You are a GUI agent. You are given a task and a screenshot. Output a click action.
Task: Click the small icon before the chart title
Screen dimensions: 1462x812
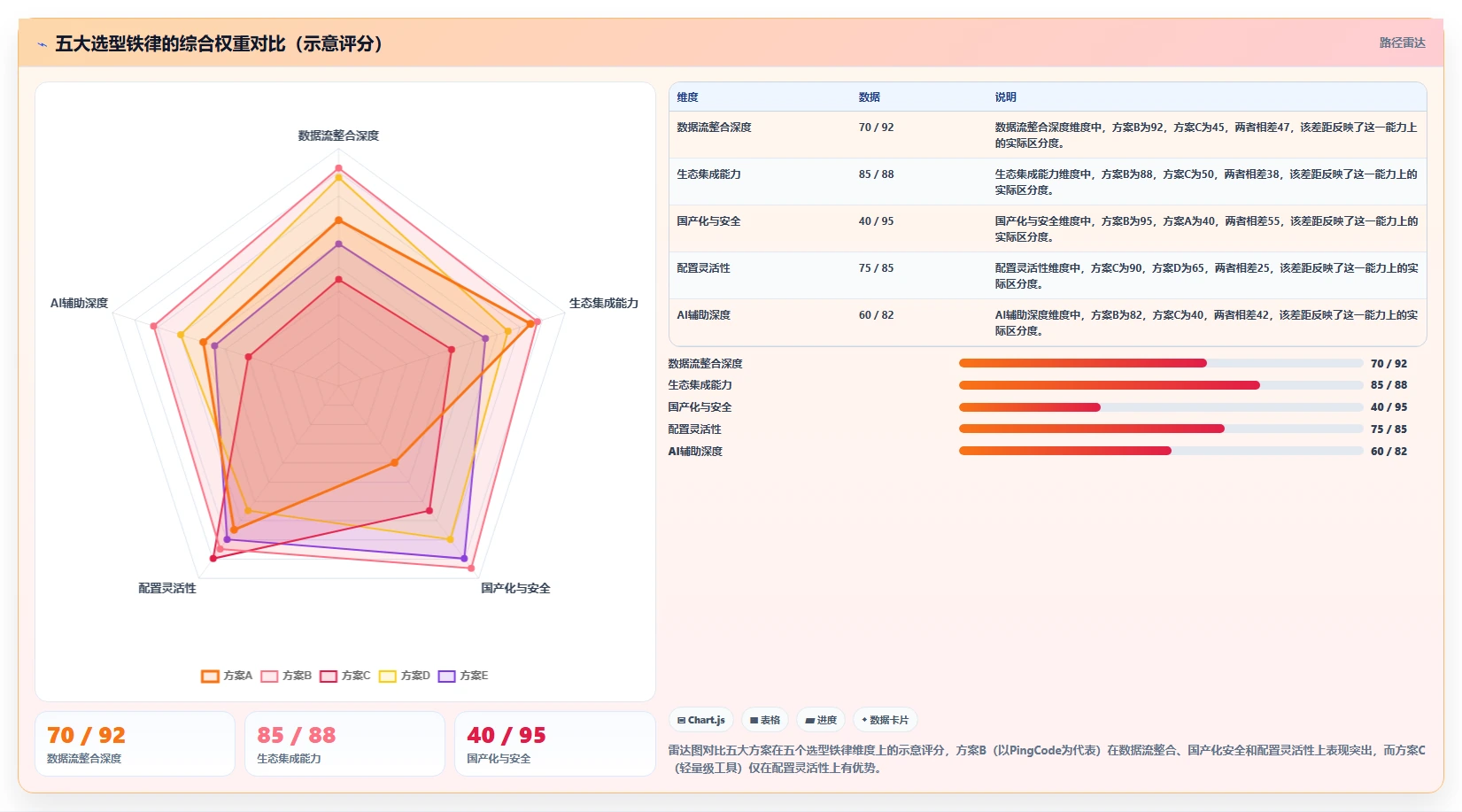coord(42,44)
